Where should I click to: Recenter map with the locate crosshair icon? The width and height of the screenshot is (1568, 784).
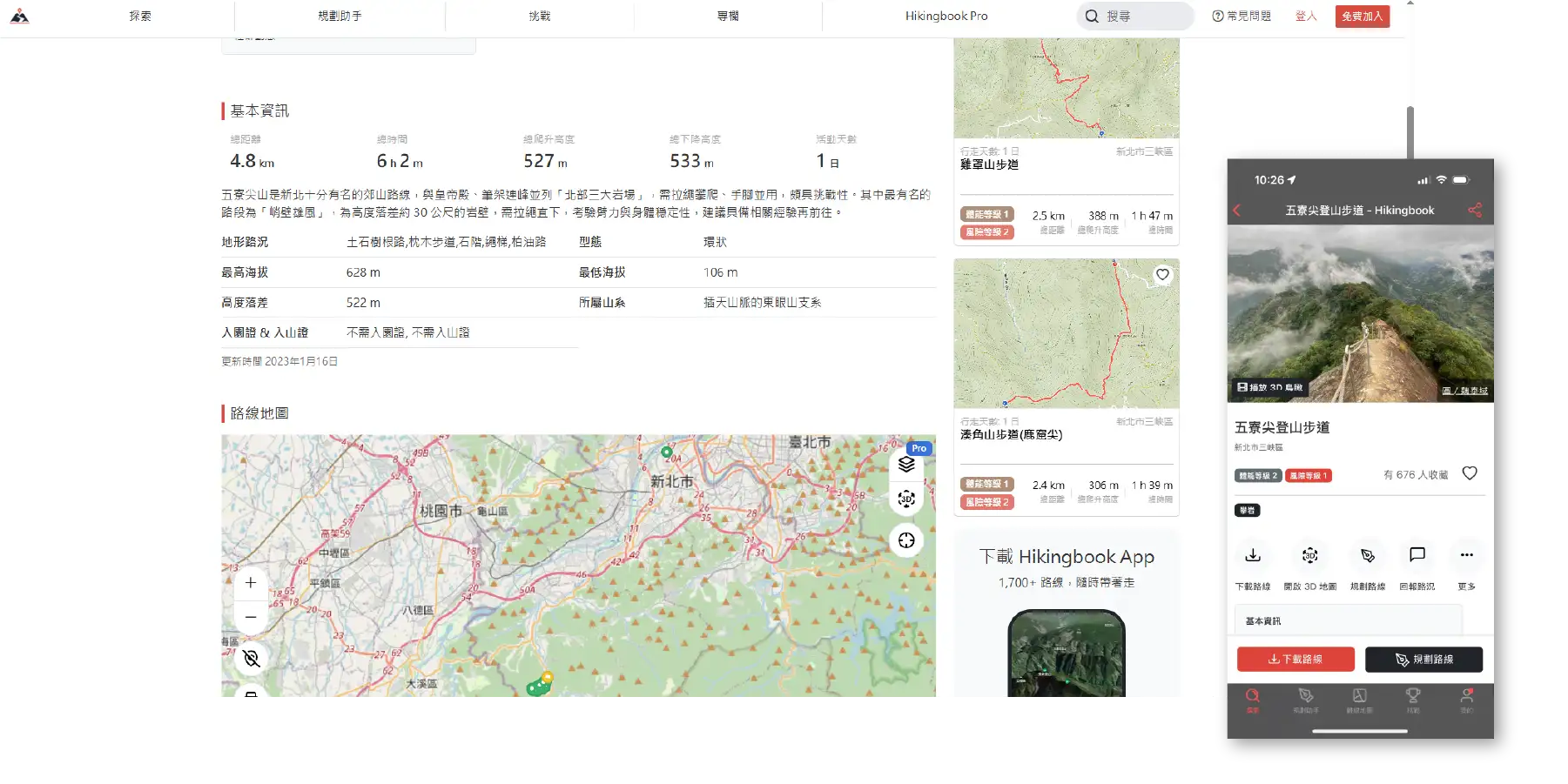(906, 540)
